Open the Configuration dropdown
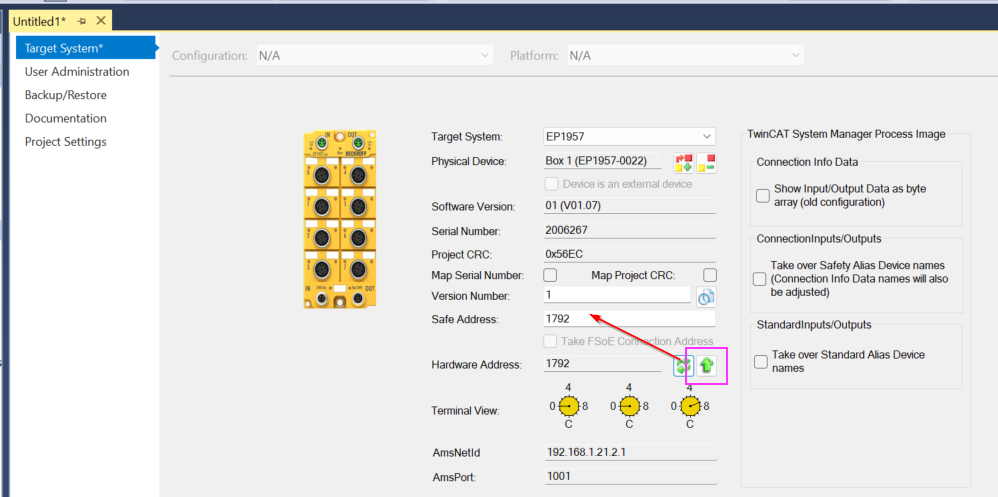Screen dimensions: 998x497 pyautogui.click(x=374, y=55)
